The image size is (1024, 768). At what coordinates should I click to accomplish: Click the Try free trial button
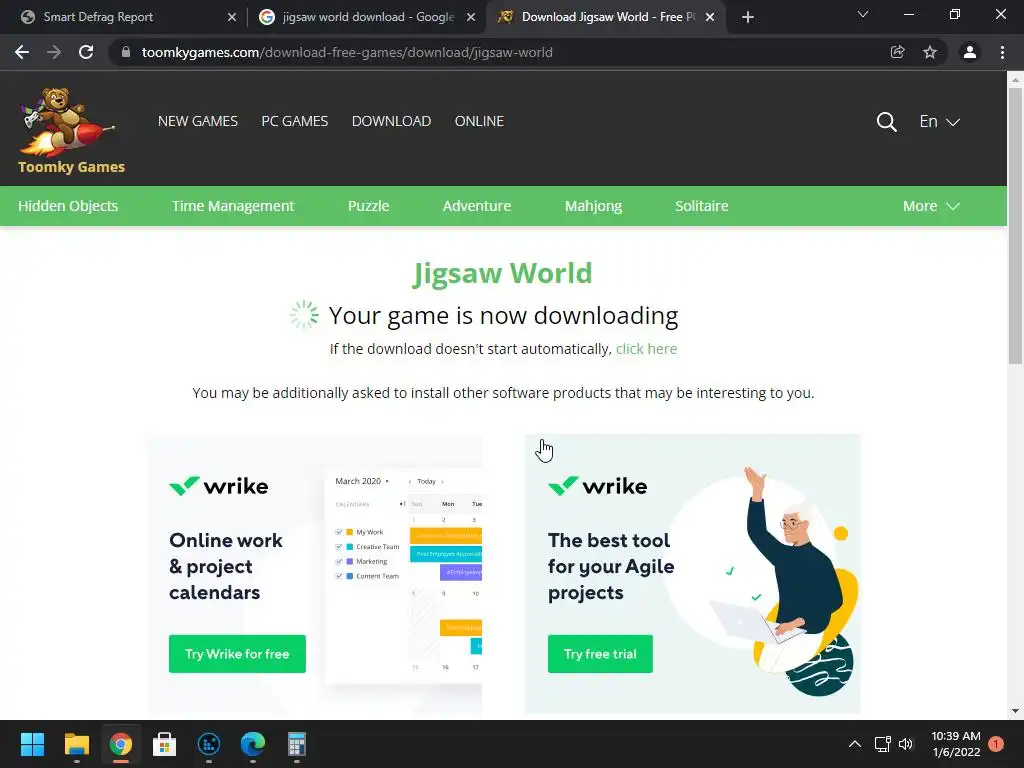(x=600, y=654)
